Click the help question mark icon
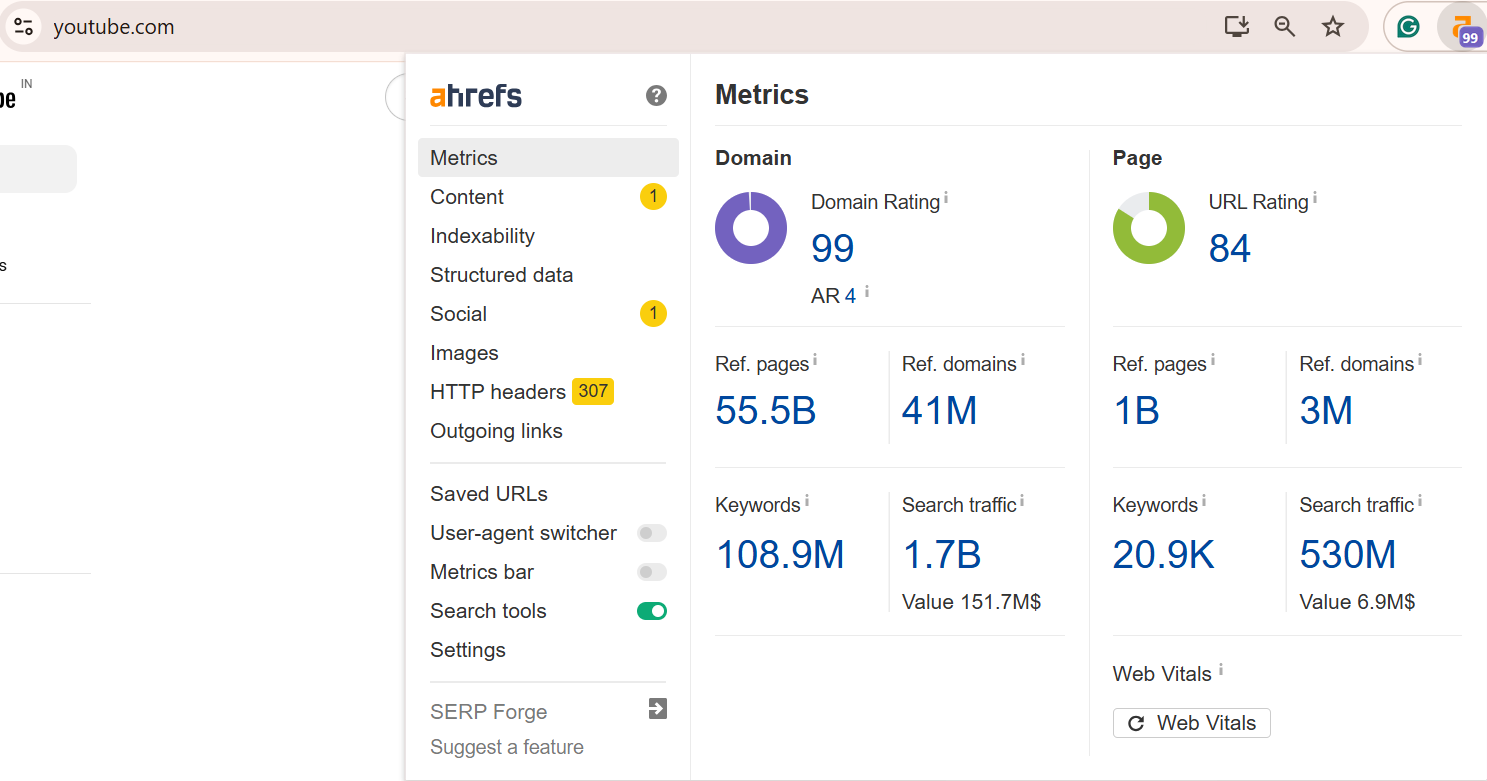 coord(656,96)
